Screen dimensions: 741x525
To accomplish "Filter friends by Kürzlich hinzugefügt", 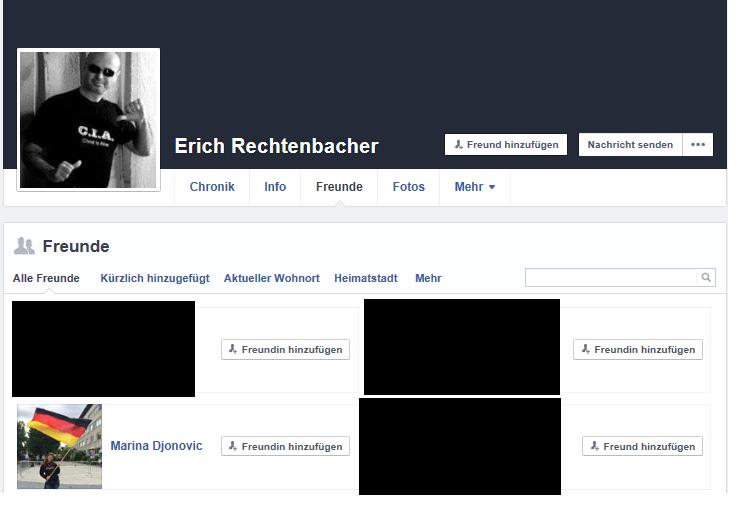I will tap(155, 279).
